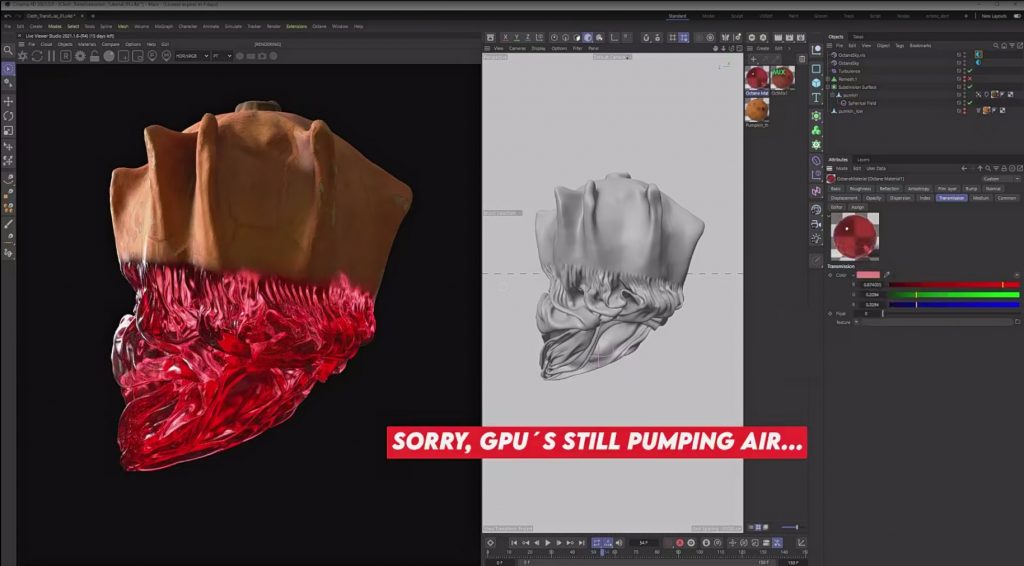Play the animation forward in timeline

point(548,542)
